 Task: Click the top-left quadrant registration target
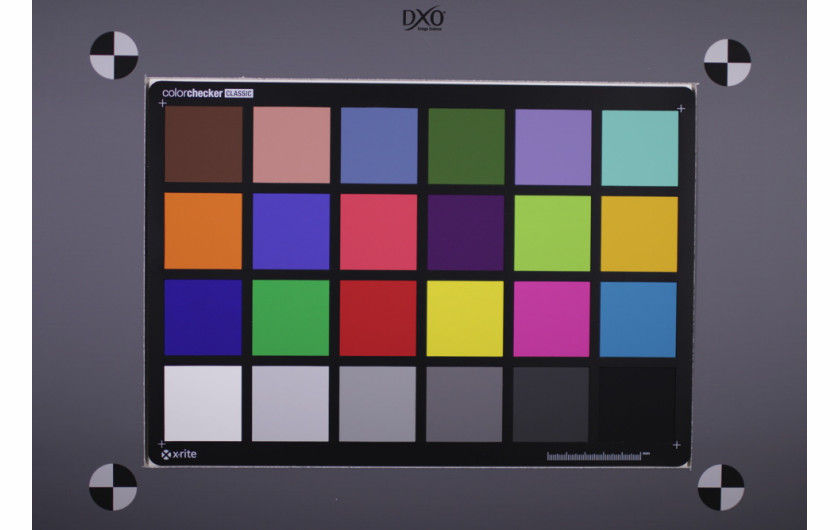(114, 55)
